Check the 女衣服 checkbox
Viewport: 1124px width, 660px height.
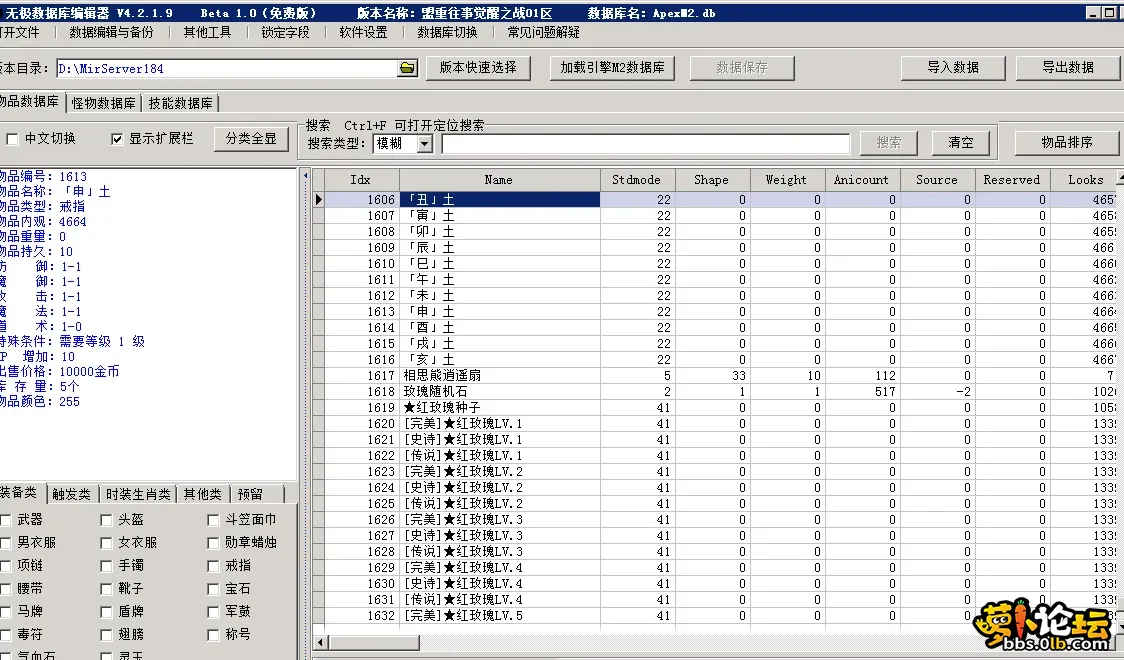click(106, 542)
